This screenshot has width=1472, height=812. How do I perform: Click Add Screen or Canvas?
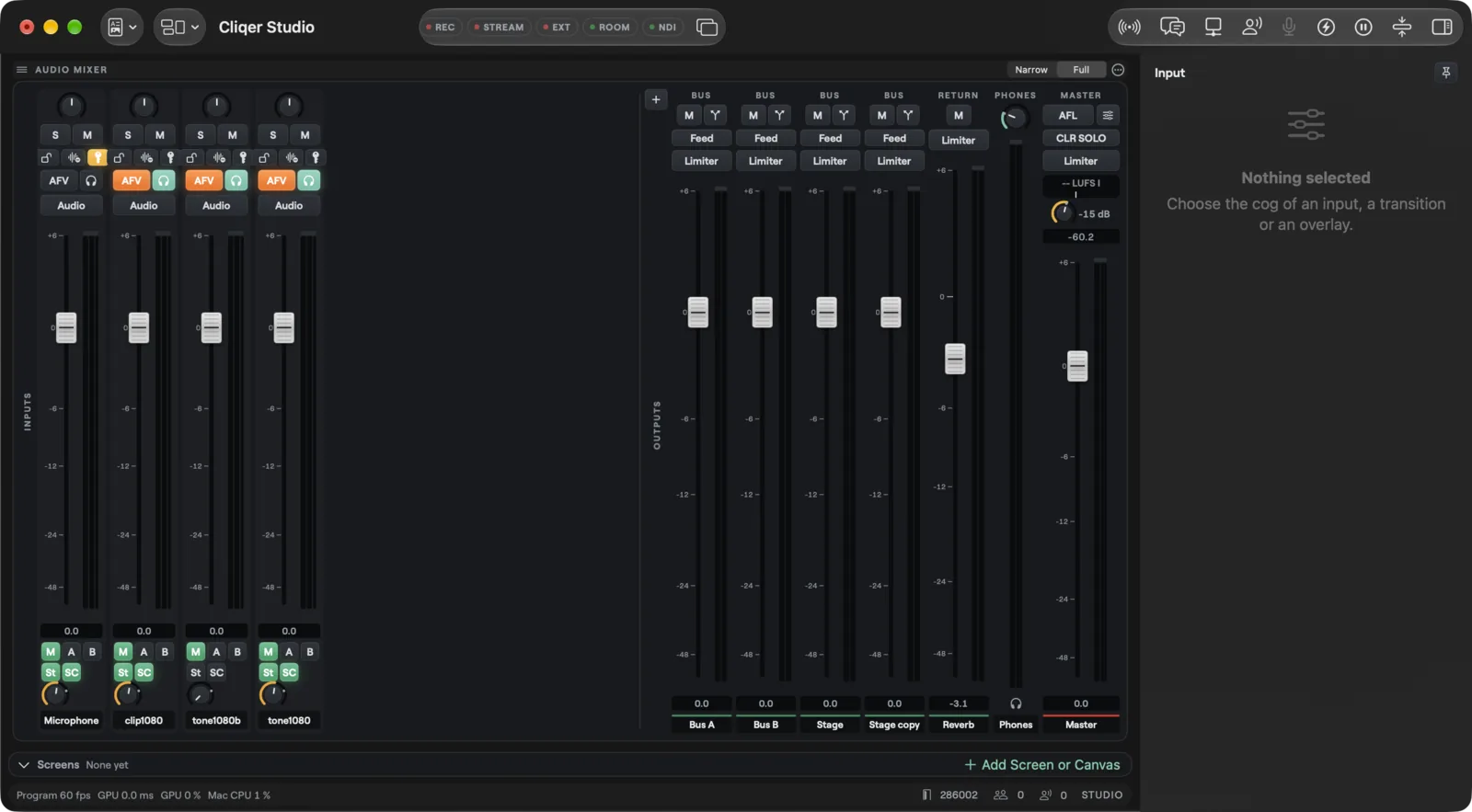(x=1042, y=765)
